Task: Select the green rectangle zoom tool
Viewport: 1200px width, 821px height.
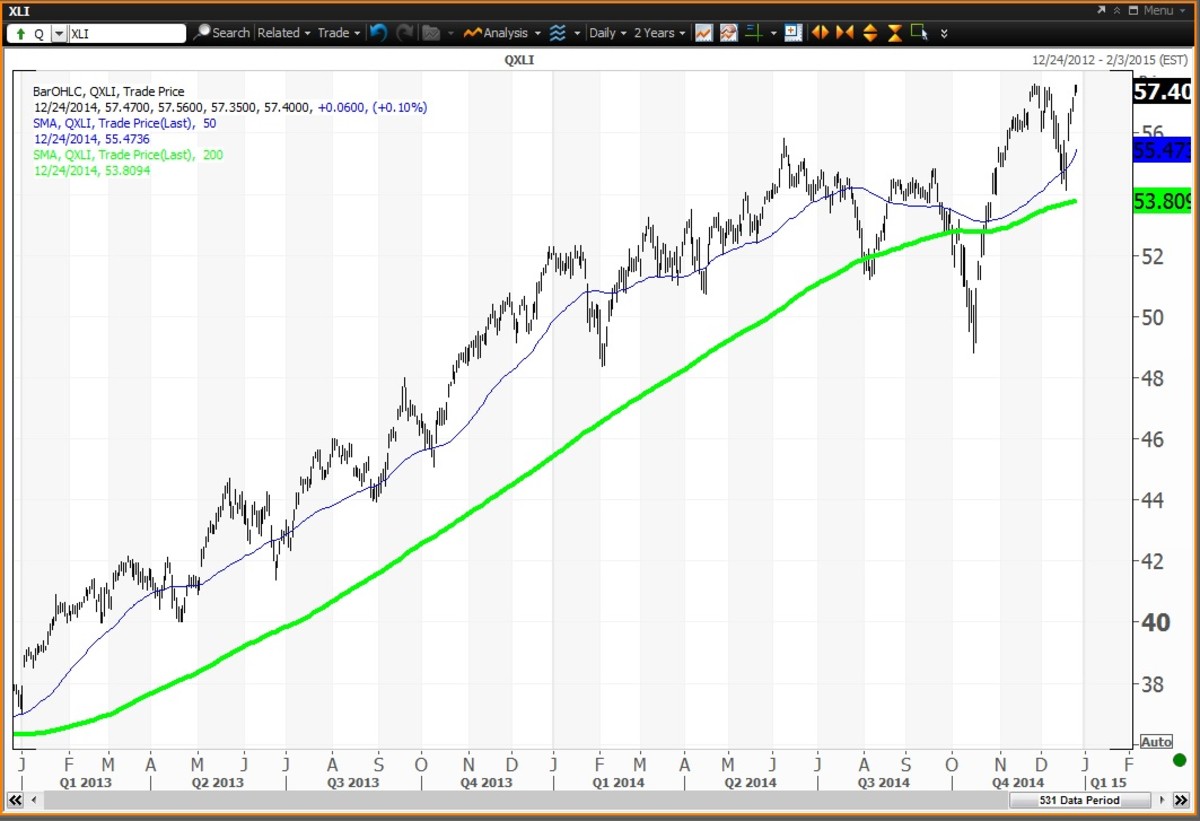Action: tap(920, 33)
